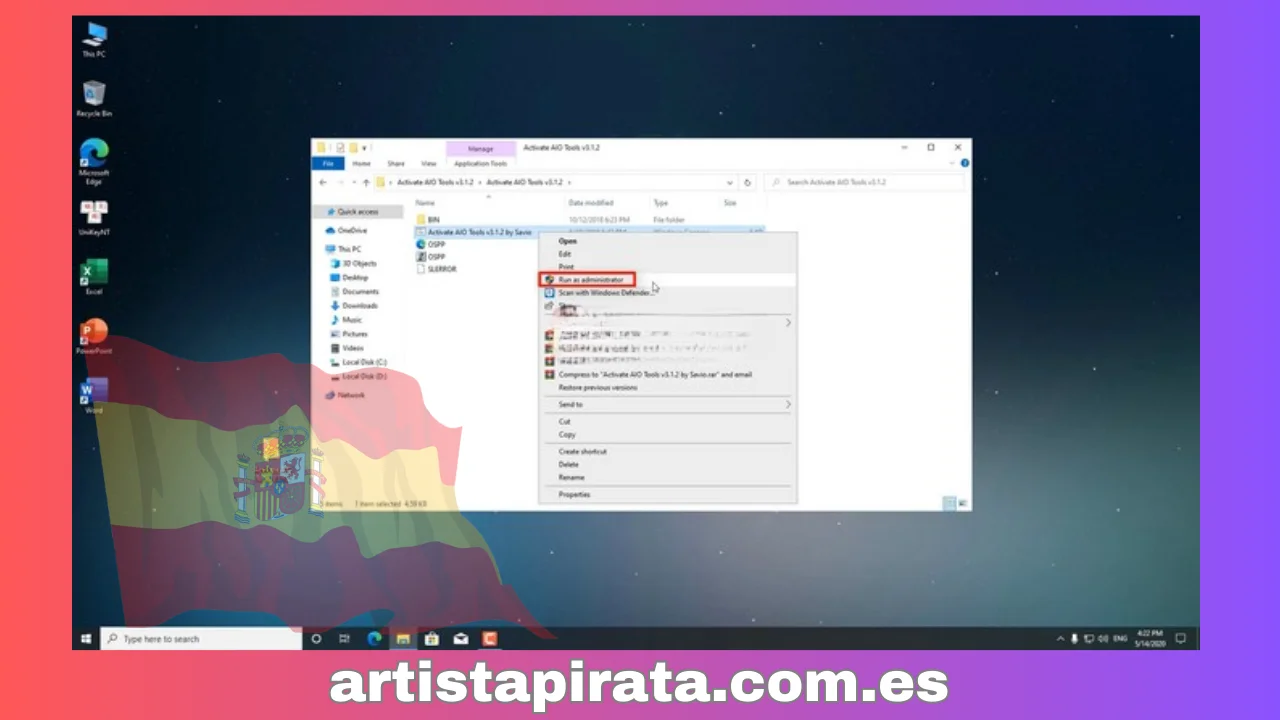
Task: Open Task View on the taskbar
Action: [345, 638]
